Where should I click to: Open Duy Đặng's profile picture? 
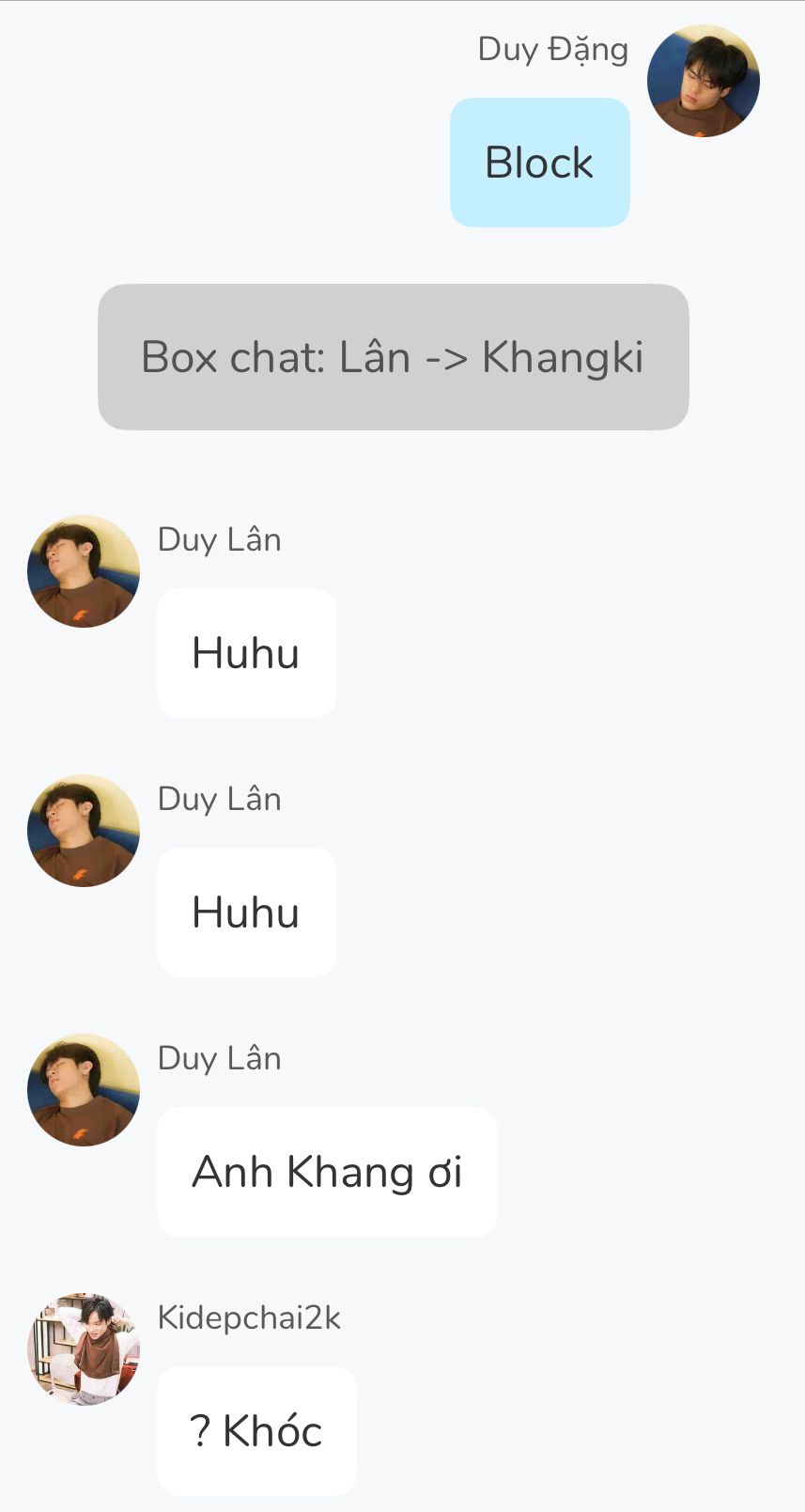pos(704,81)
